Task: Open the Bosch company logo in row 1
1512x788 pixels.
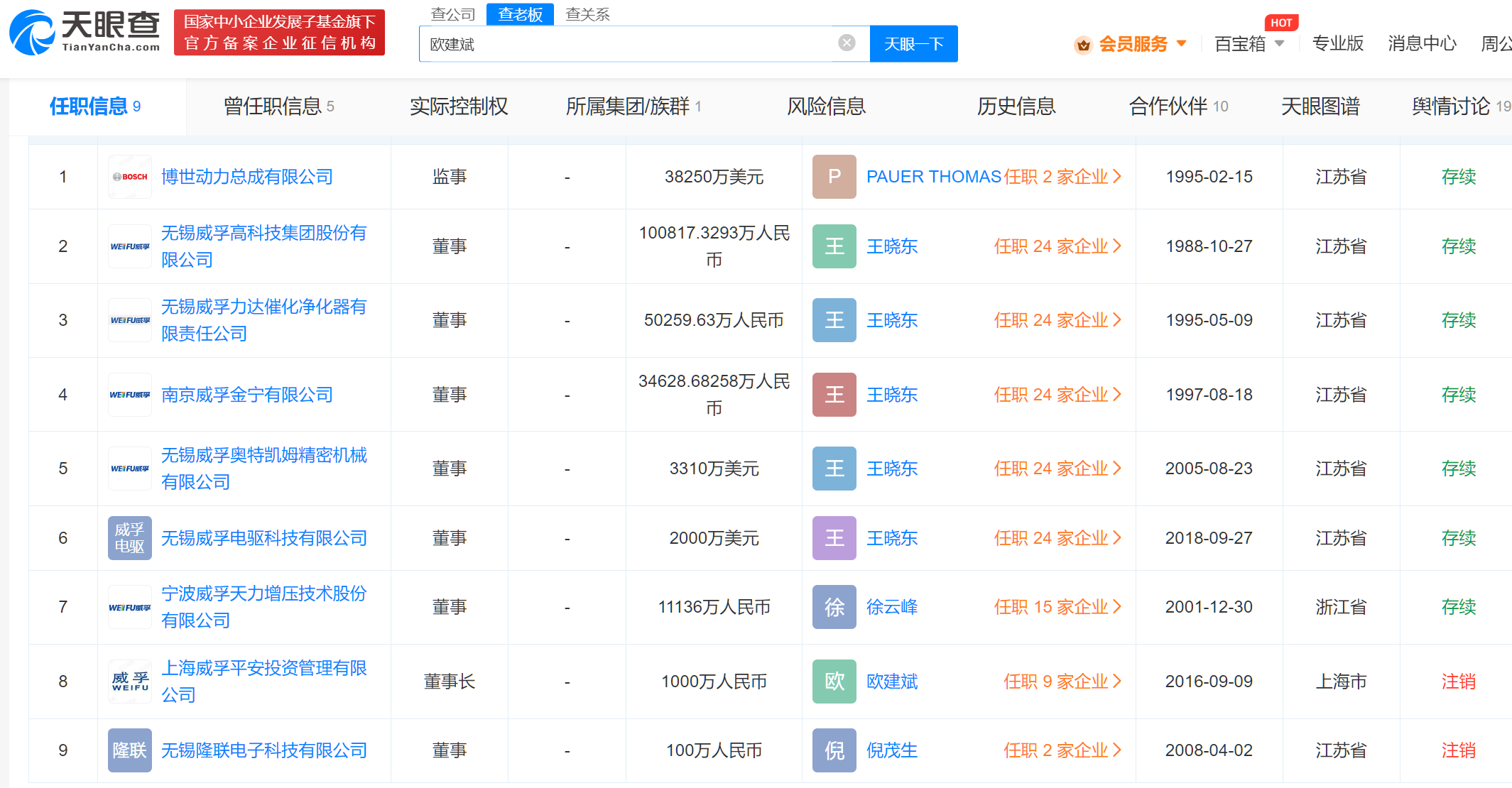Action: (x=130, y=177)
